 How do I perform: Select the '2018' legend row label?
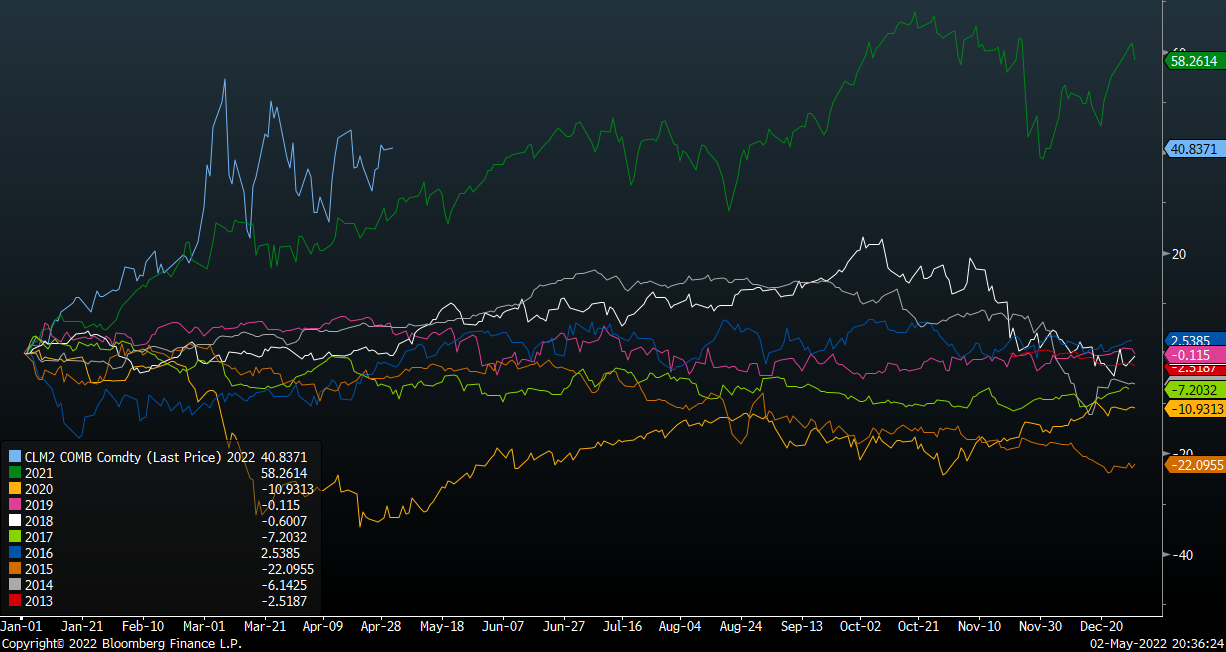click(x=38, y=521)
